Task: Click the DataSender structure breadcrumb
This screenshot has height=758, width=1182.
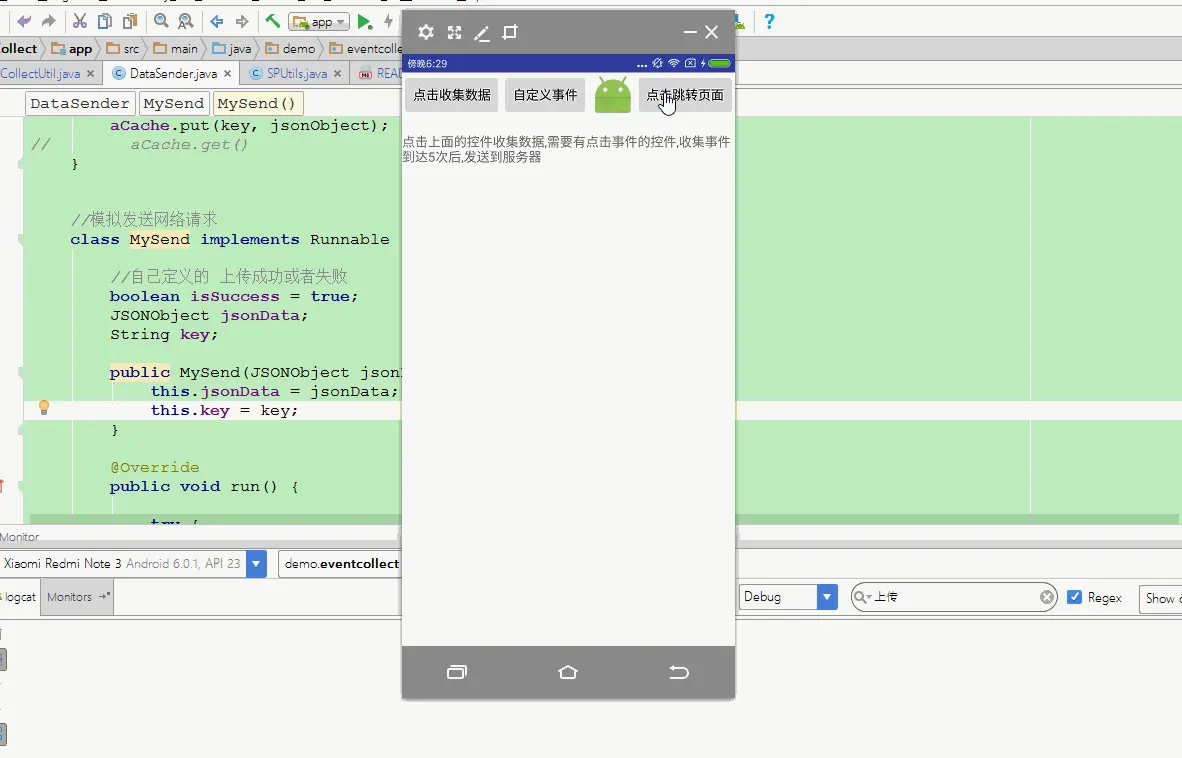Action: pos(80,103)
